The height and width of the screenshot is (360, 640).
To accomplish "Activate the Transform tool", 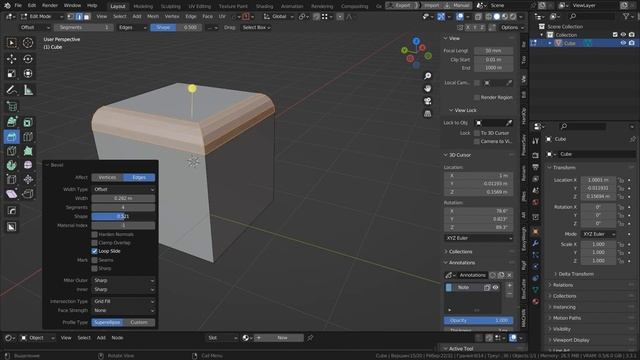I will tap(28, 73).
